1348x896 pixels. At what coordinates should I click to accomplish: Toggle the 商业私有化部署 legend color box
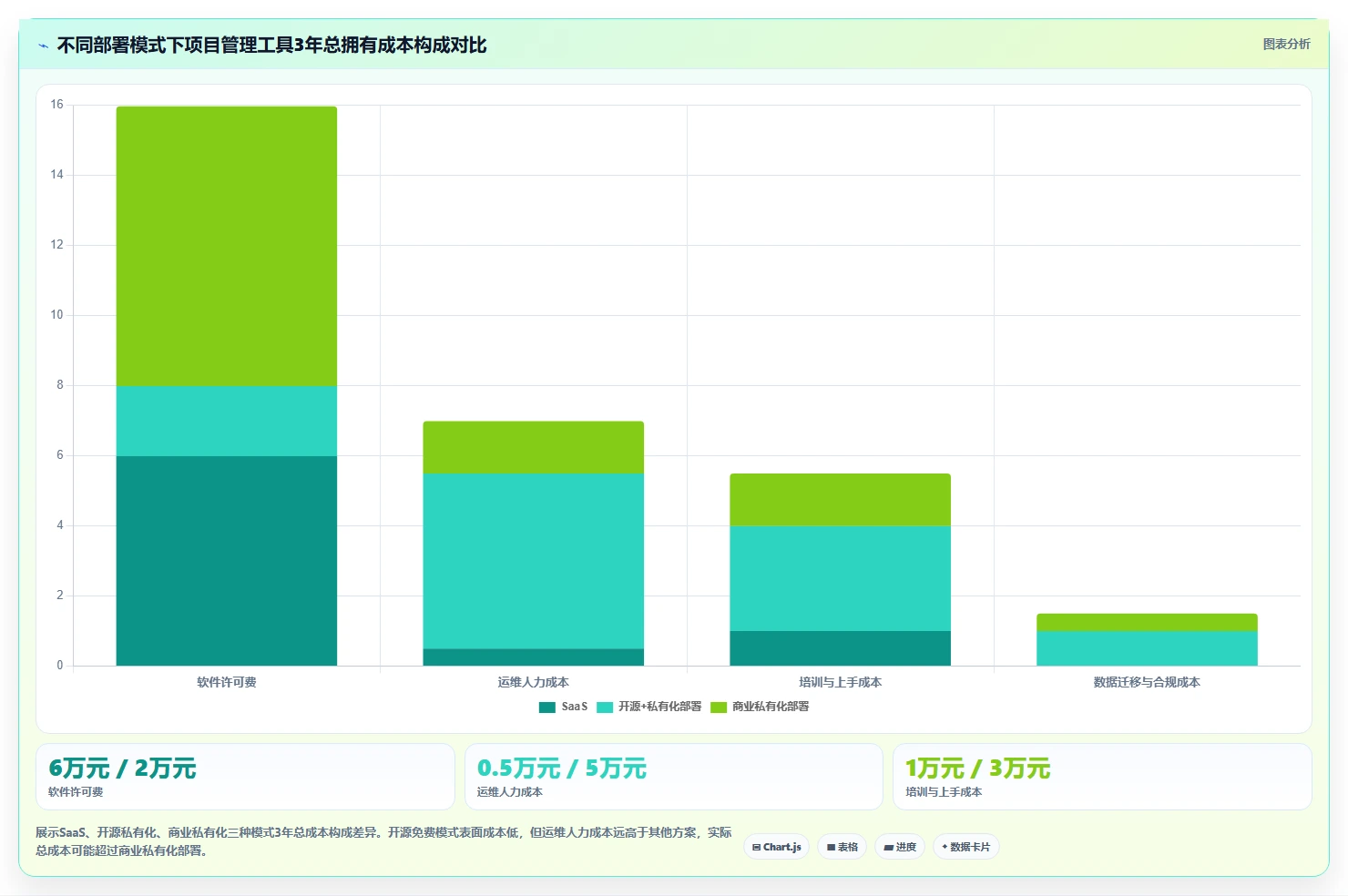[719, 707]
